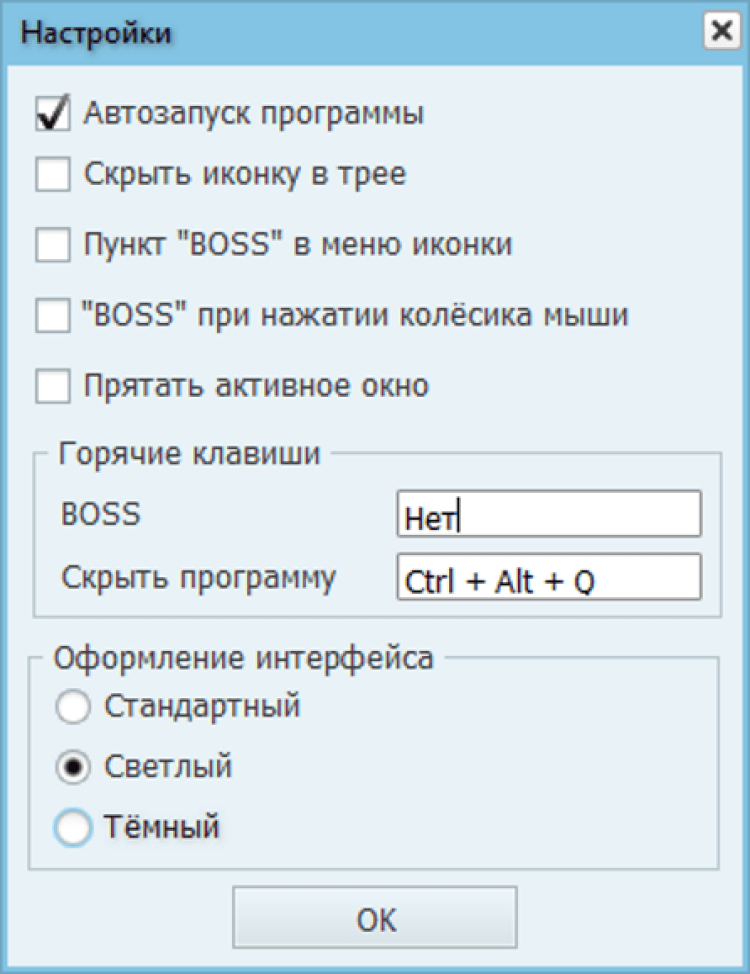The width and height of the screenshot is (750, 974).
Task: Click the "Скрыть иконку в трее" label text
Action: point(245,174)
